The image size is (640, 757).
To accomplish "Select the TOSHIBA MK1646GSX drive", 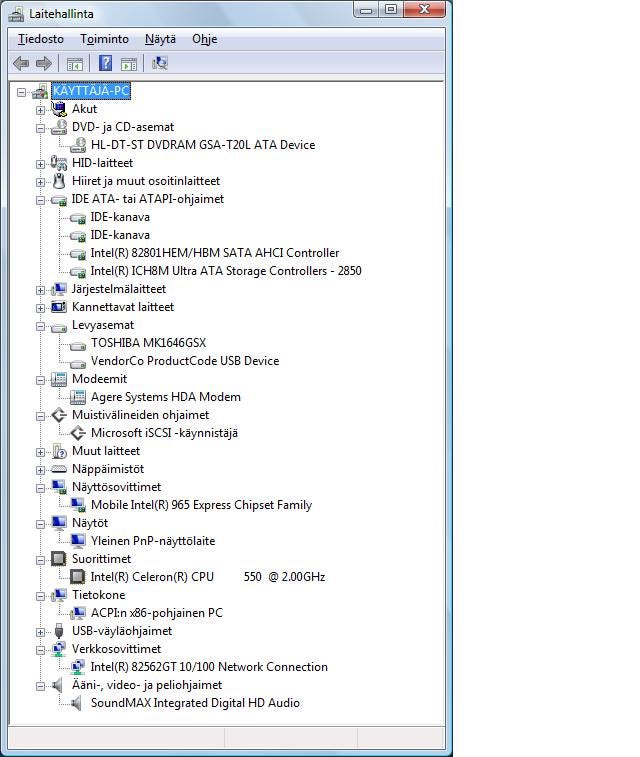I will pos(148,343).
